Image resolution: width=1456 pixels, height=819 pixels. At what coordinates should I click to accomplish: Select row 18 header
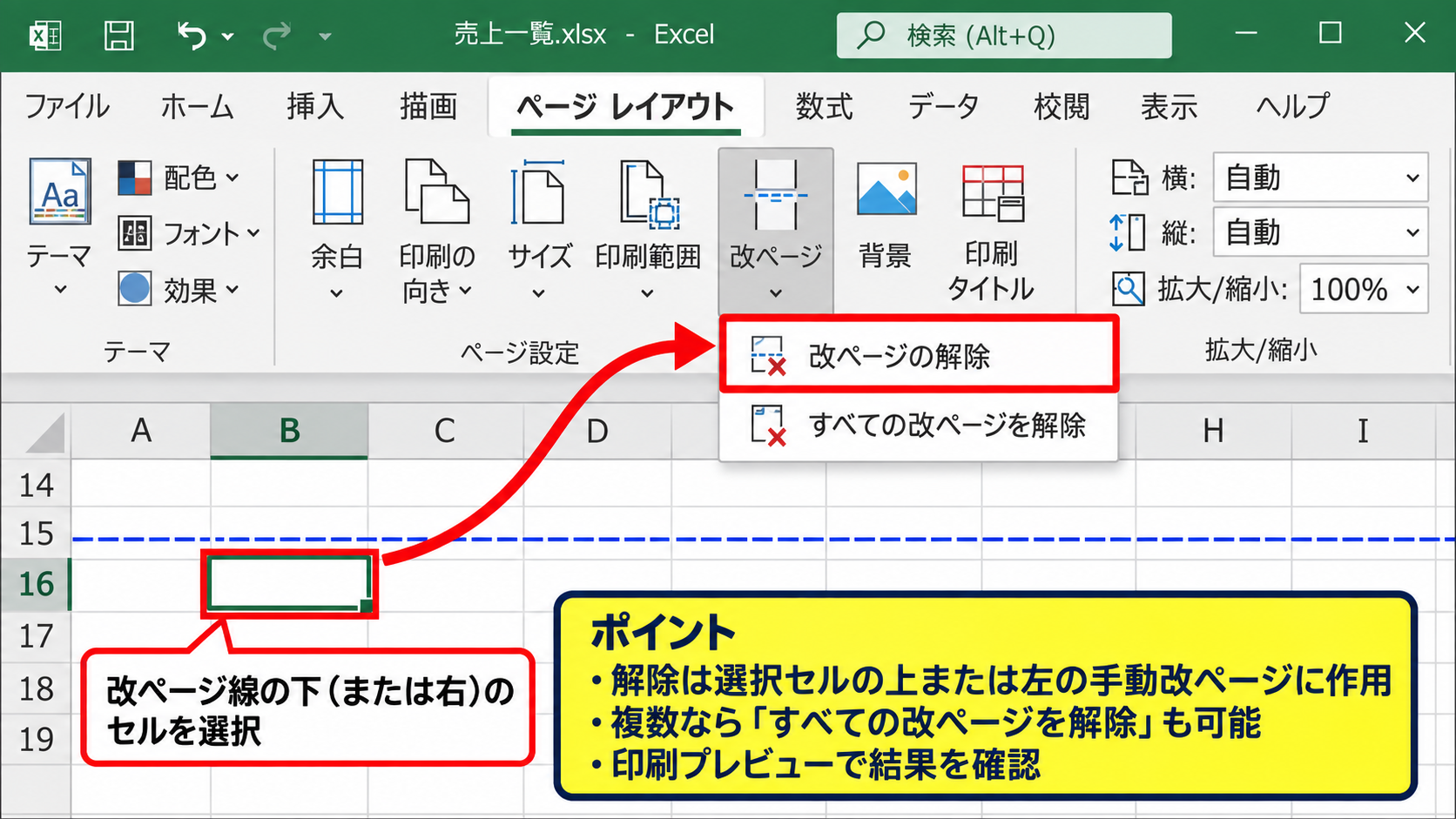click(36, 688)
